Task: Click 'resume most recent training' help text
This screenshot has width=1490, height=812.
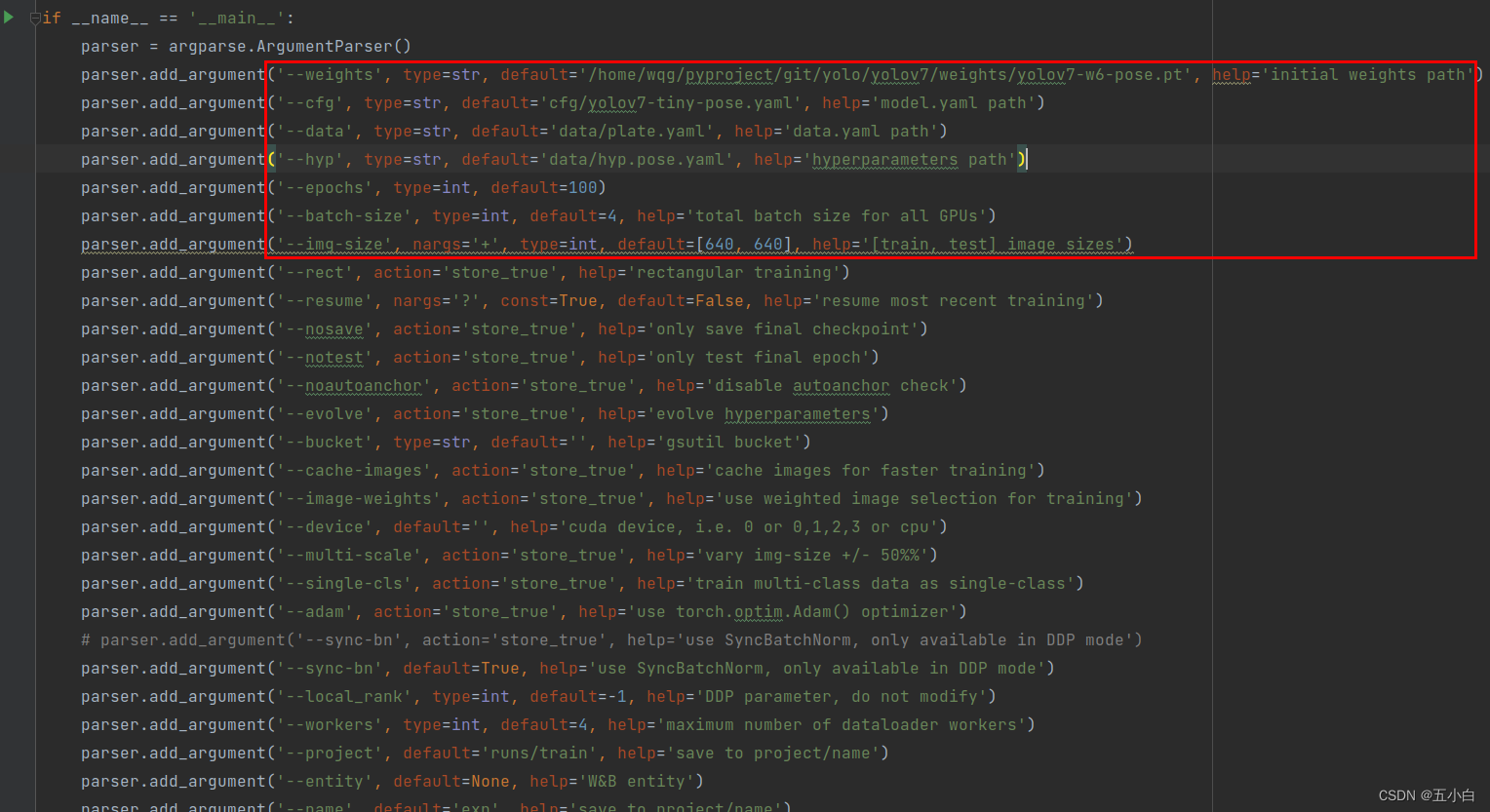Action: coord(954,301)
